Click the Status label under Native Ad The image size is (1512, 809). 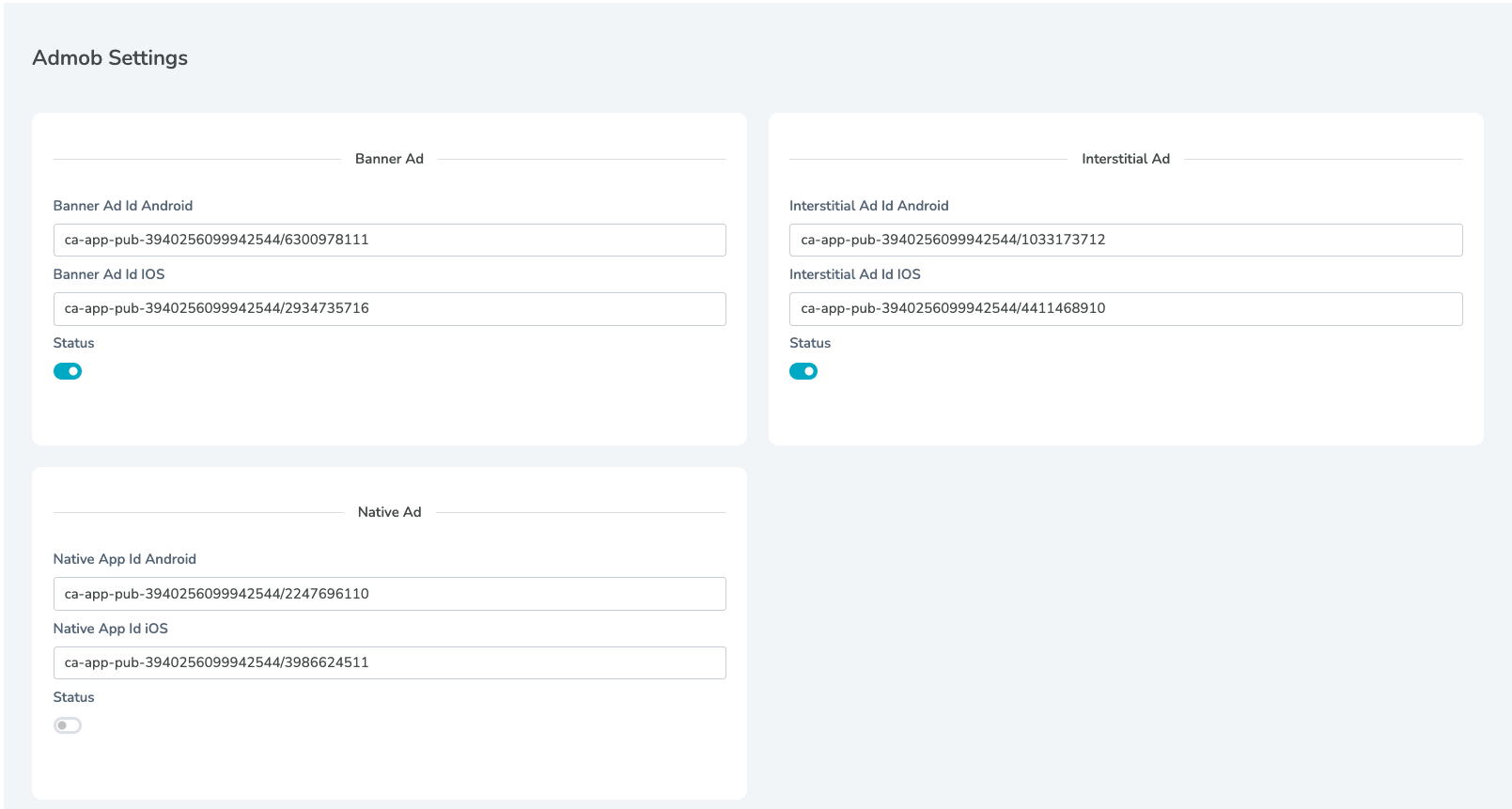tap(73, 697)
